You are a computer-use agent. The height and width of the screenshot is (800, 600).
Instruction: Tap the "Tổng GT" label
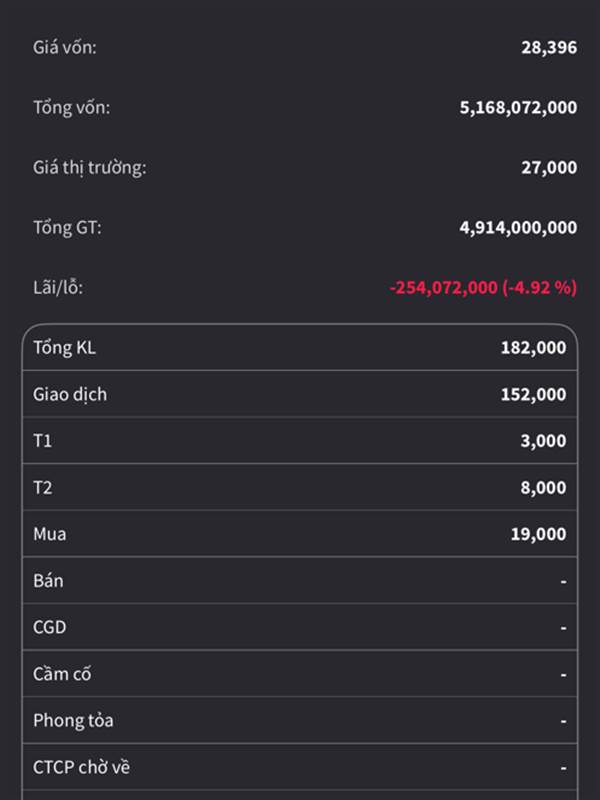(x=67, y=227)
